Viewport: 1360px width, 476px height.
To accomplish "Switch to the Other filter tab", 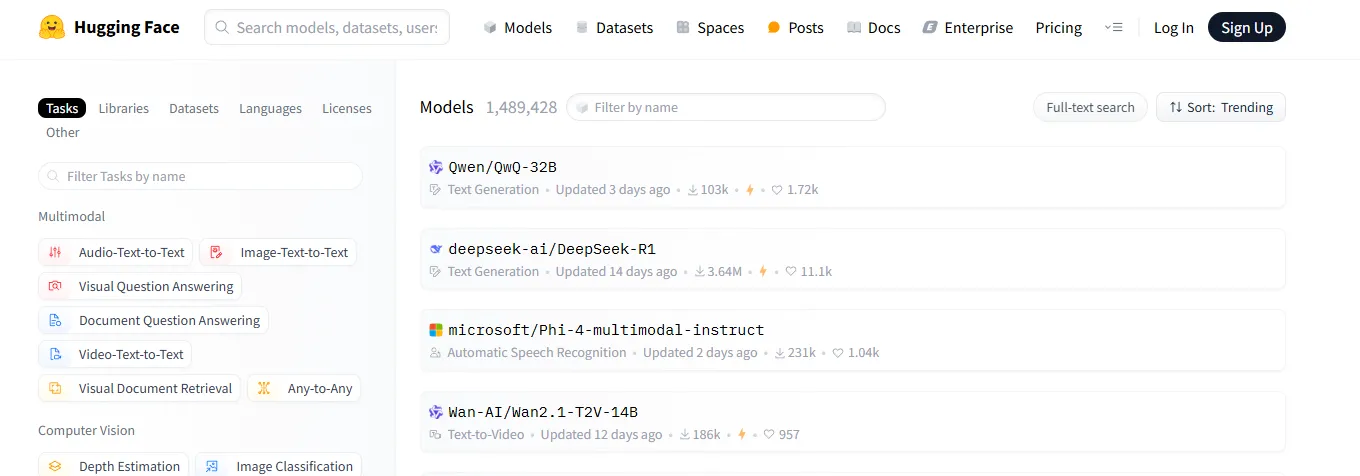I will point(63,132).
